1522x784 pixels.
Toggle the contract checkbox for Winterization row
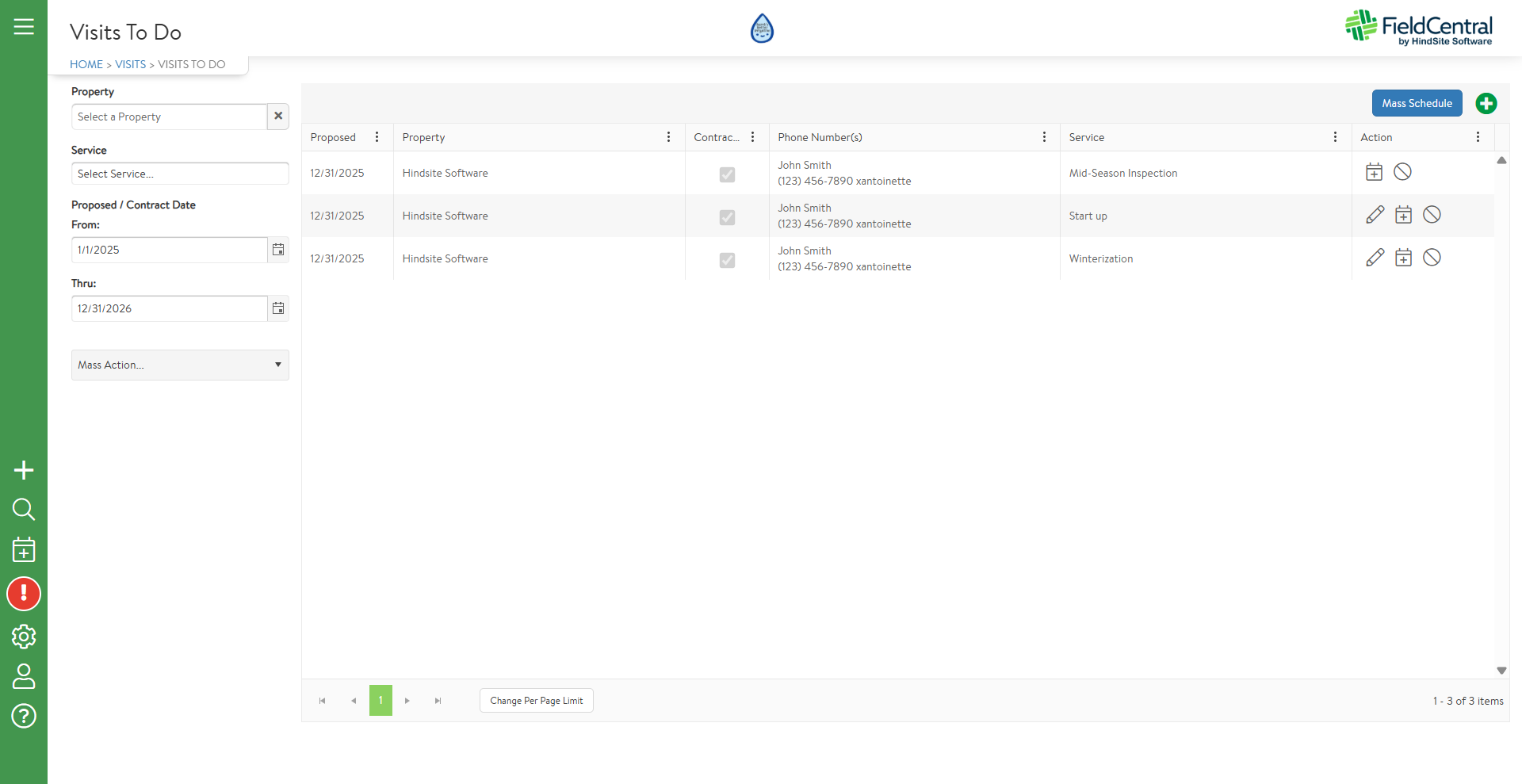coord(727,260)
